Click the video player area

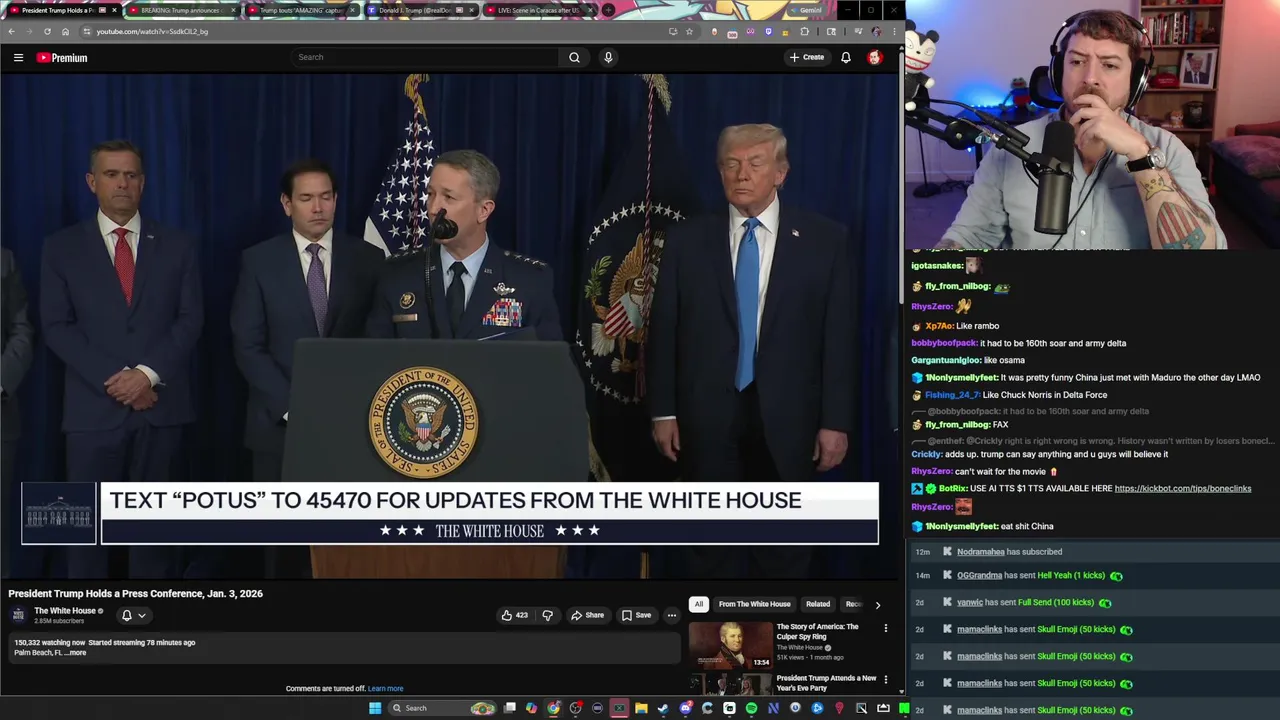450,325
